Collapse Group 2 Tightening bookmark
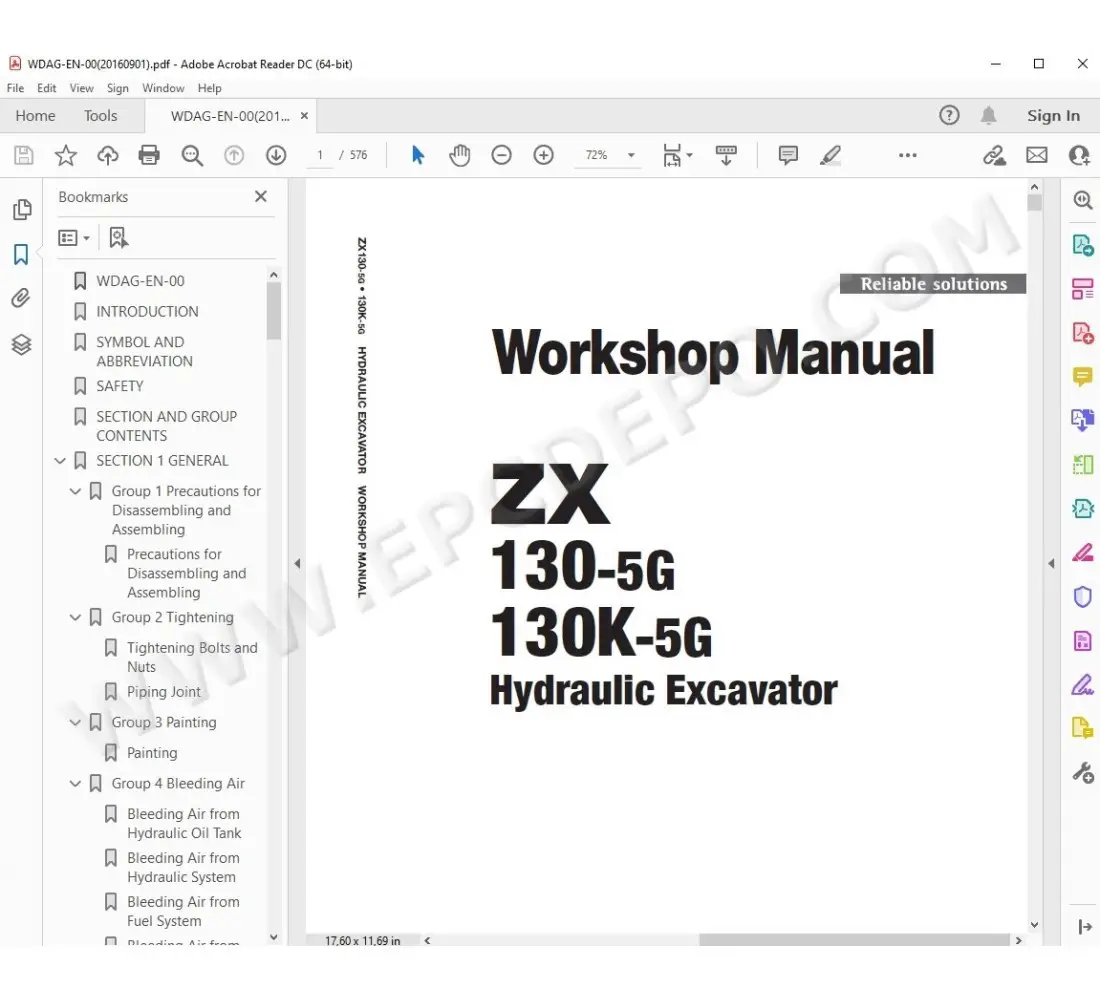The width and height of the screenshot is (1100, 1000). [75, 618]
